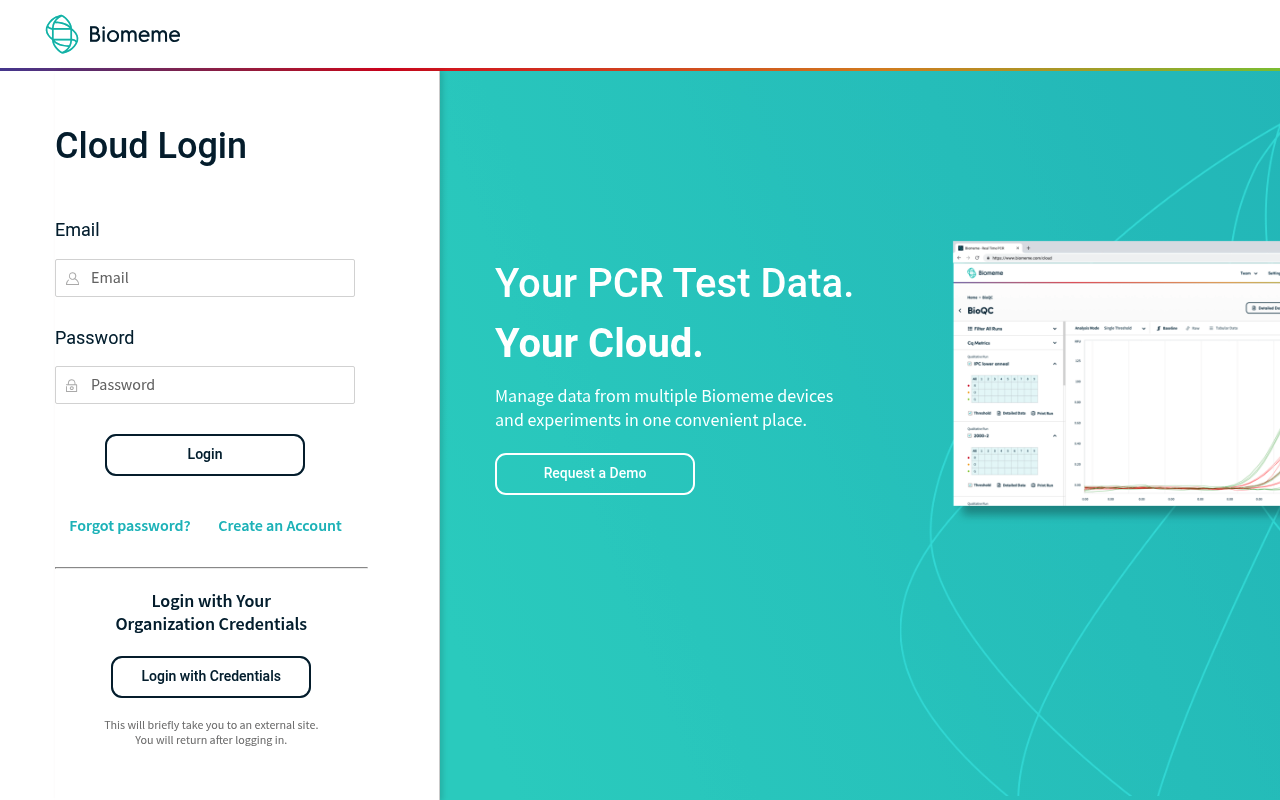This screenshot has width=1280, height=800.
Task: Click 'Manage data from multiple Biomeme devices' text
Action: (664, 408)
